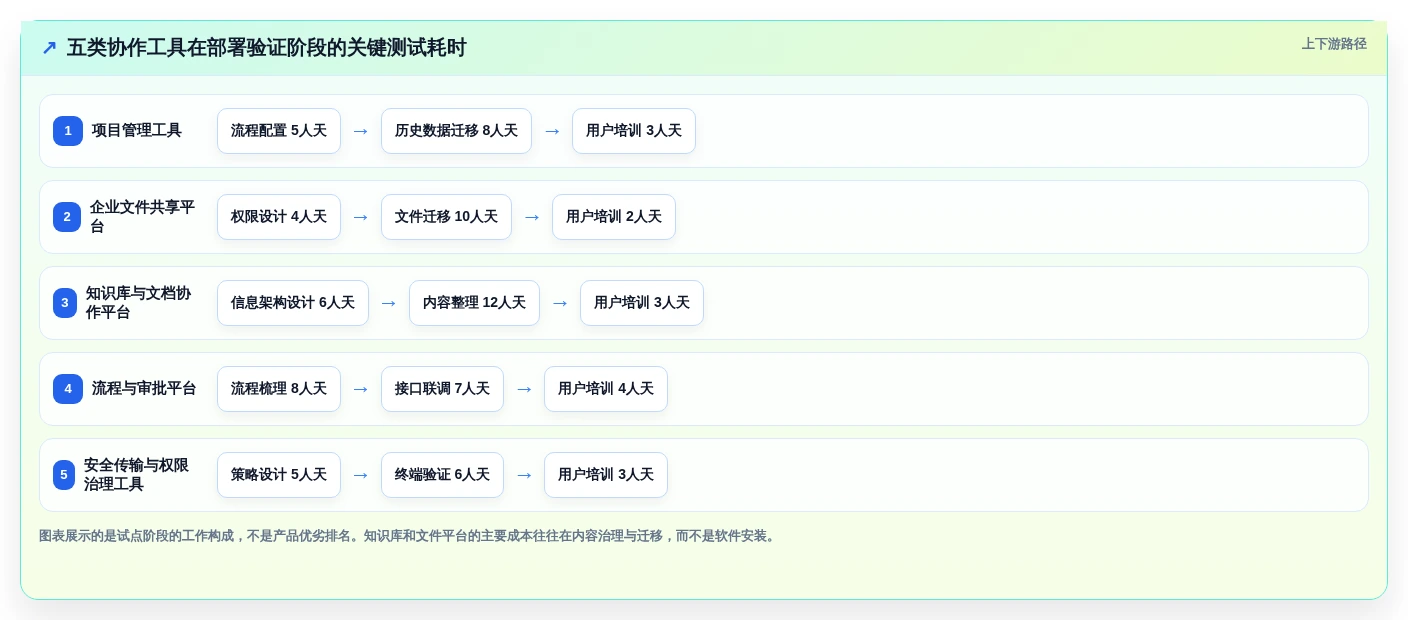Select the 权限设计 4人天 step
This screenshot has width=1408, height=620.
tap(279, 217)
